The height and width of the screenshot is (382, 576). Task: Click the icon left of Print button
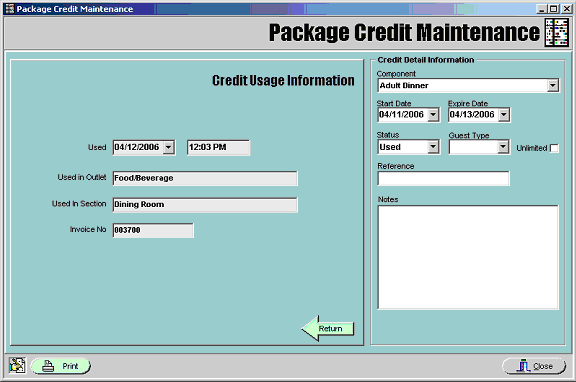[17, 365]
